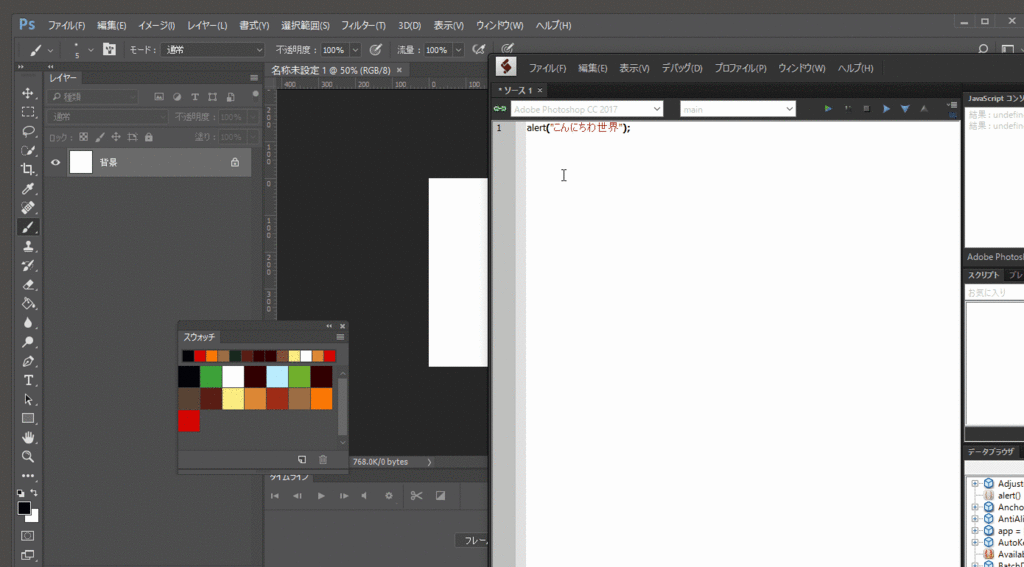Viewport: 1024px width, 567px height.
Task: Mute timeline audio playback
Action: (365, 496)
